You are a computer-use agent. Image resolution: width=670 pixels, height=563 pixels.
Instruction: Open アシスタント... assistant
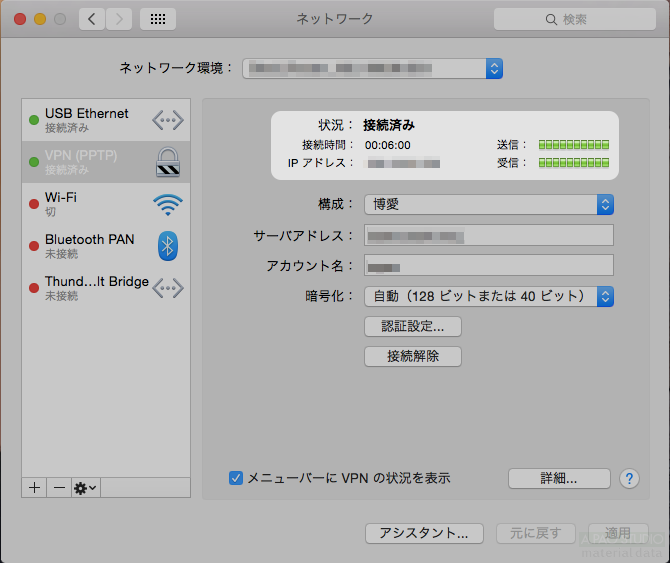point(424,534)
